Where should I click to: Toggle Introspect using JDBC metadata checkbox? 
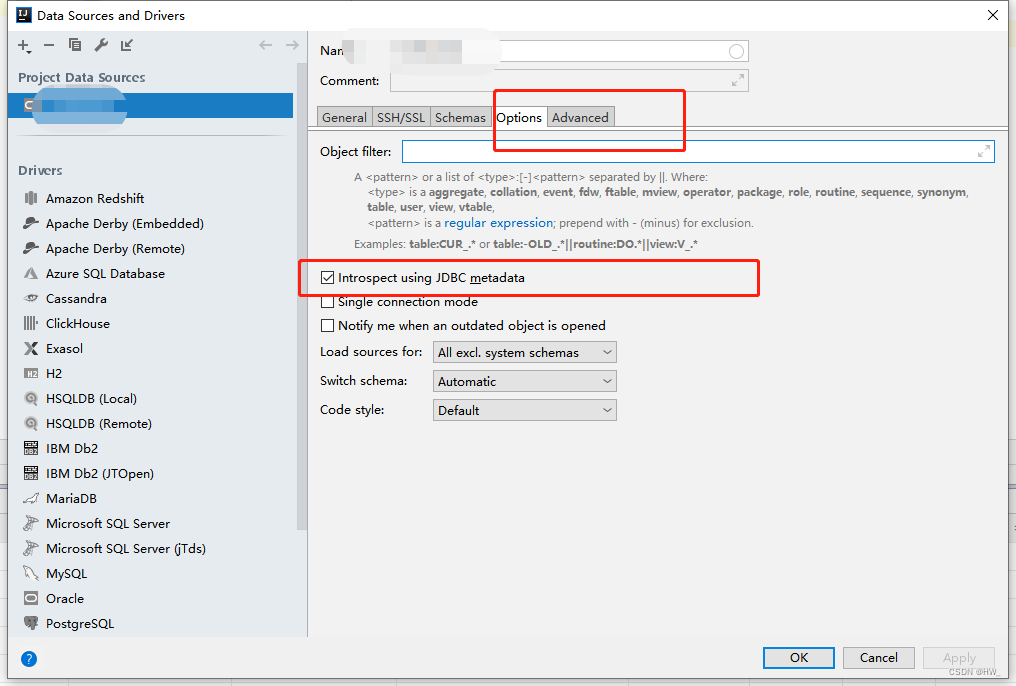tap(328, 278)
